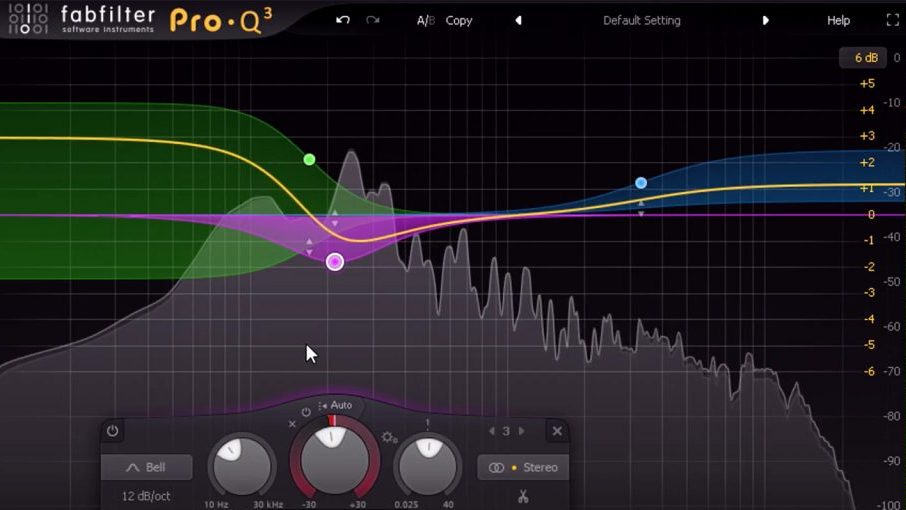Copy the current state with the Copy button
This screenshot has height=510, width=906.
pyautogui.click(x=459, y=20)
